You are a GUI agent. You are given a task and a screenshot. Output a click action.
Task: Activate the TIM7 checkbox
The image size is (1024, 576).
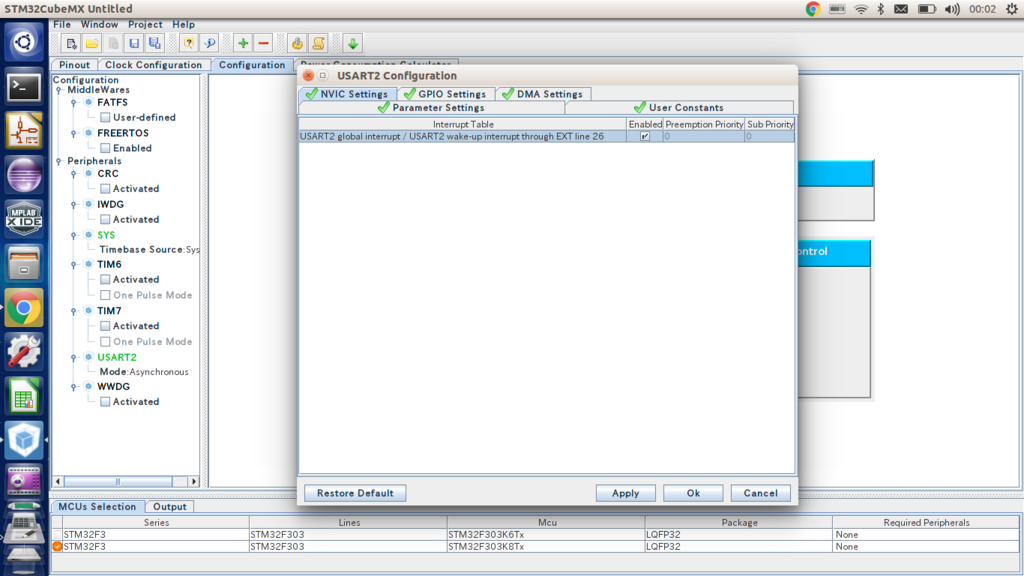tap(105, 326)
